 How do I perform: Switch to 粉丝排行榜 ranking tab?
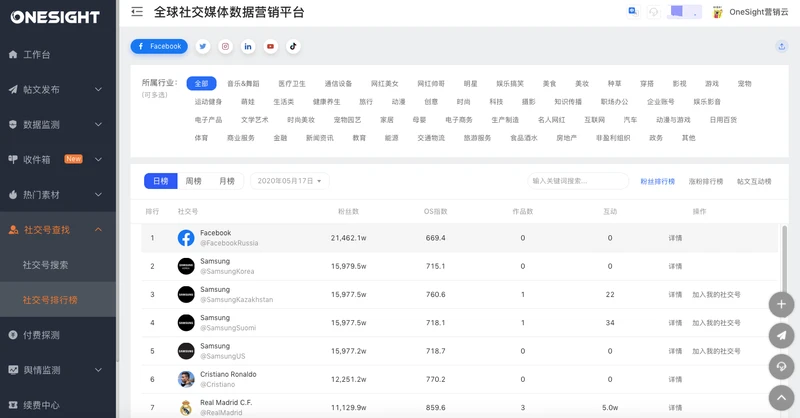tap(658, 181)
